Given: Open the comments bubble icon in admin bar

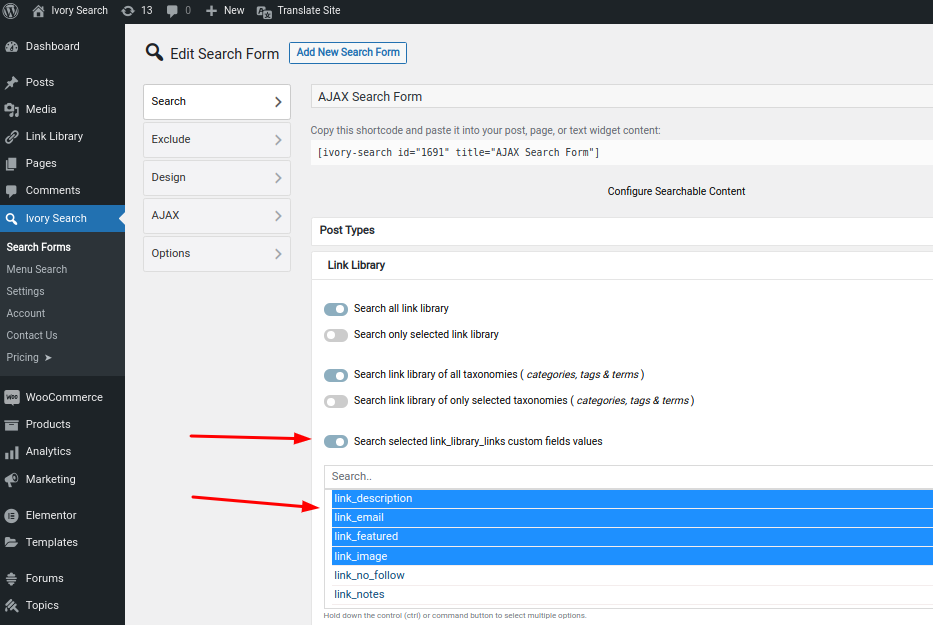Looking at the screenshot, I should tap(172, 11).
